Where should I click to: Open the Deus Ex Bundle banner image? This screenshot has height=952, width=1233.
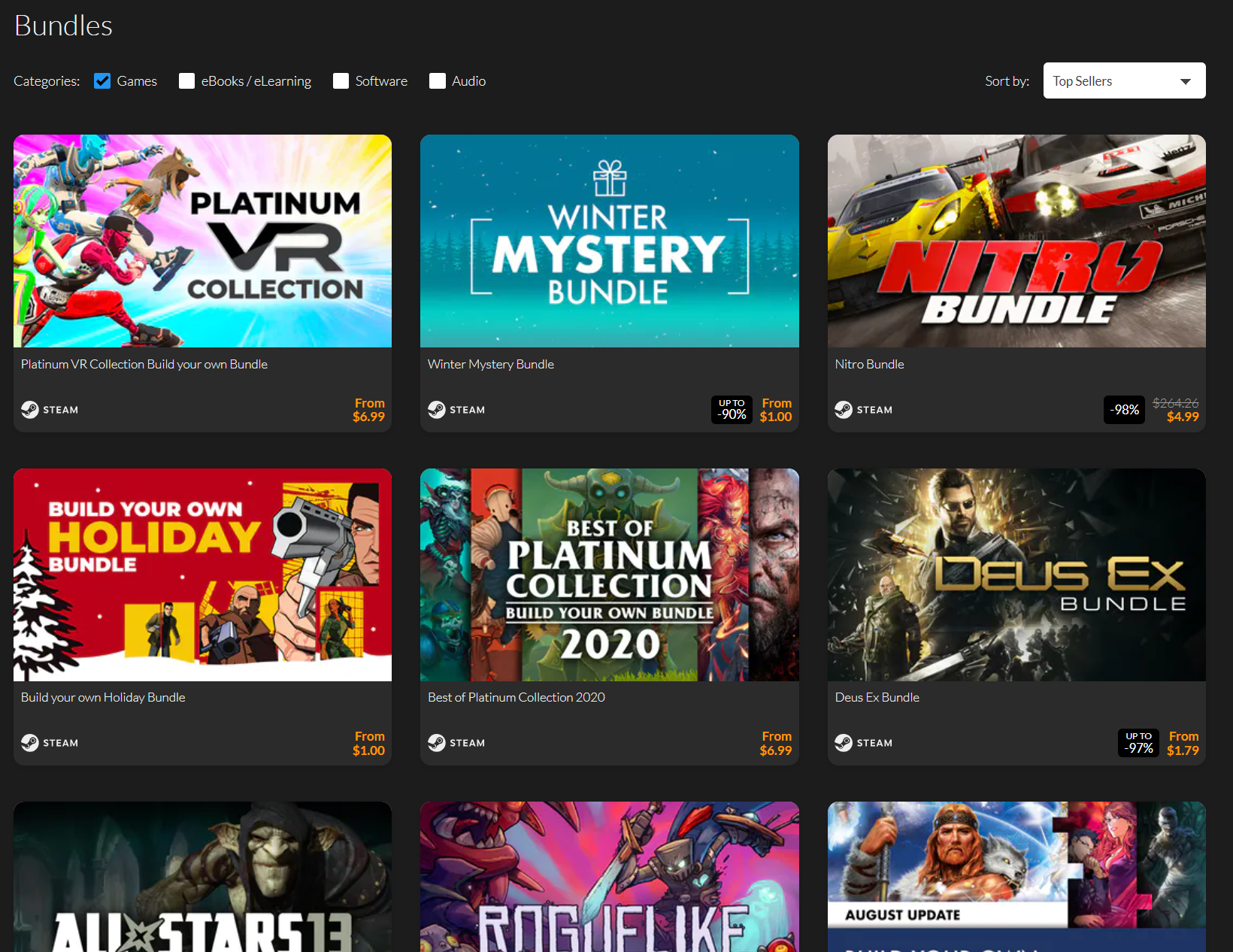point(1016,575)
